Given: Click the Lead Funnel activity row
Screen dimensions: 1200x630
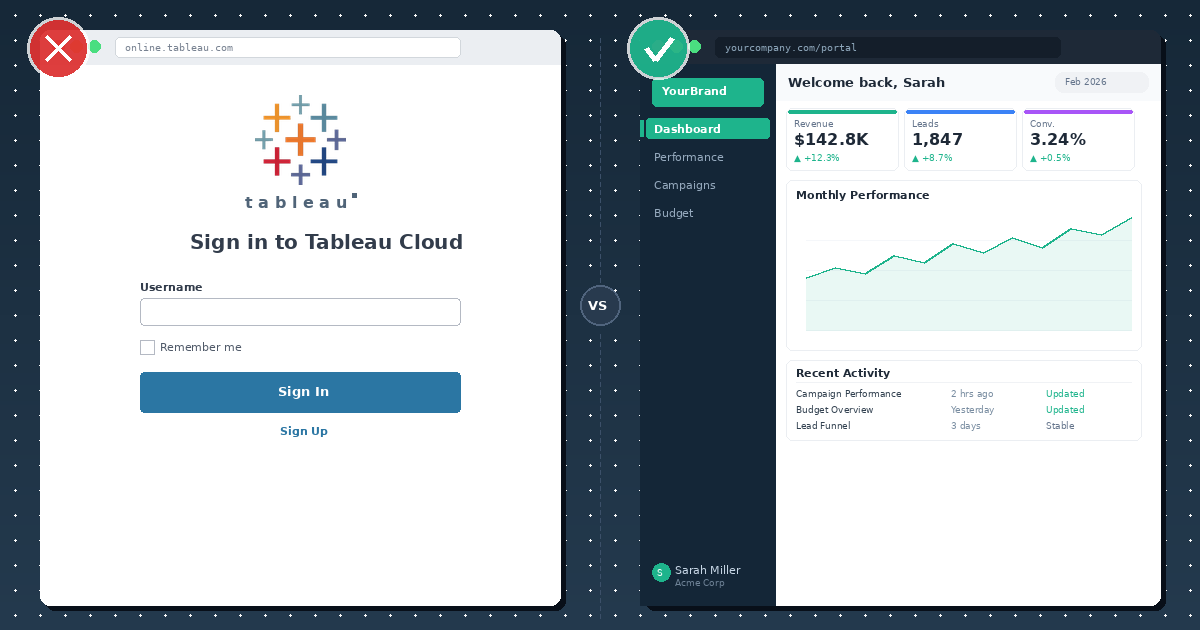Looking at the screenshot, I should tap(964, 426).
